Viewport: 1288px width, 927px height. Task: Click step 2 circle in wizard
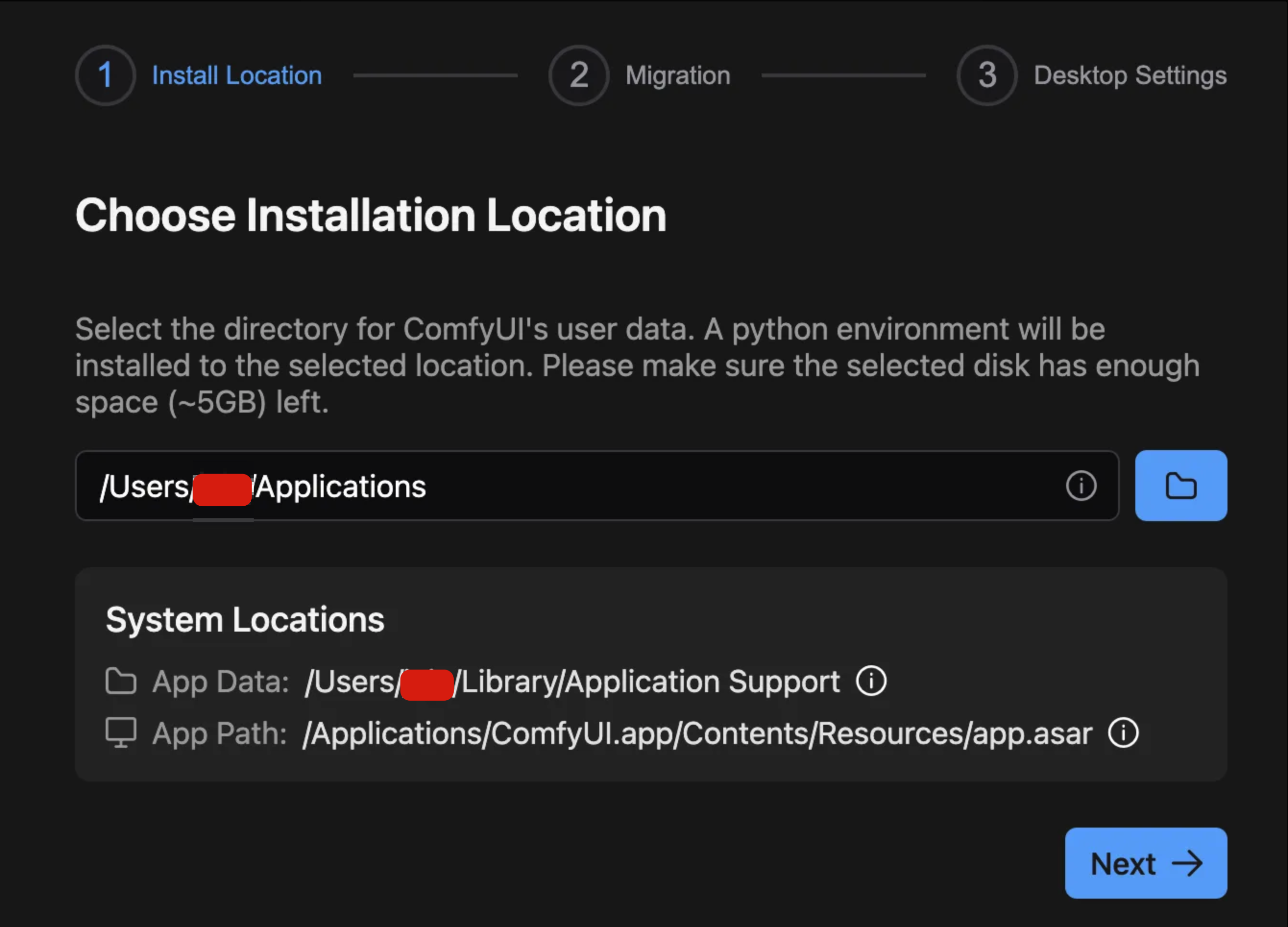click(x=579, y=75)
